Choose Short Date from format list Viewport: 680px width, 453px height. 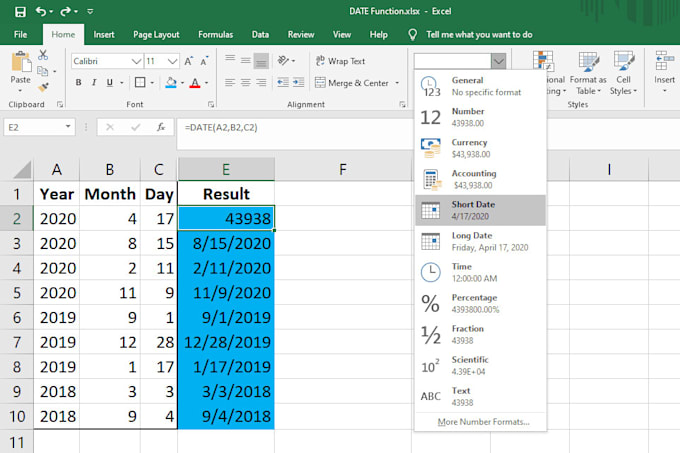pos(480,210)
